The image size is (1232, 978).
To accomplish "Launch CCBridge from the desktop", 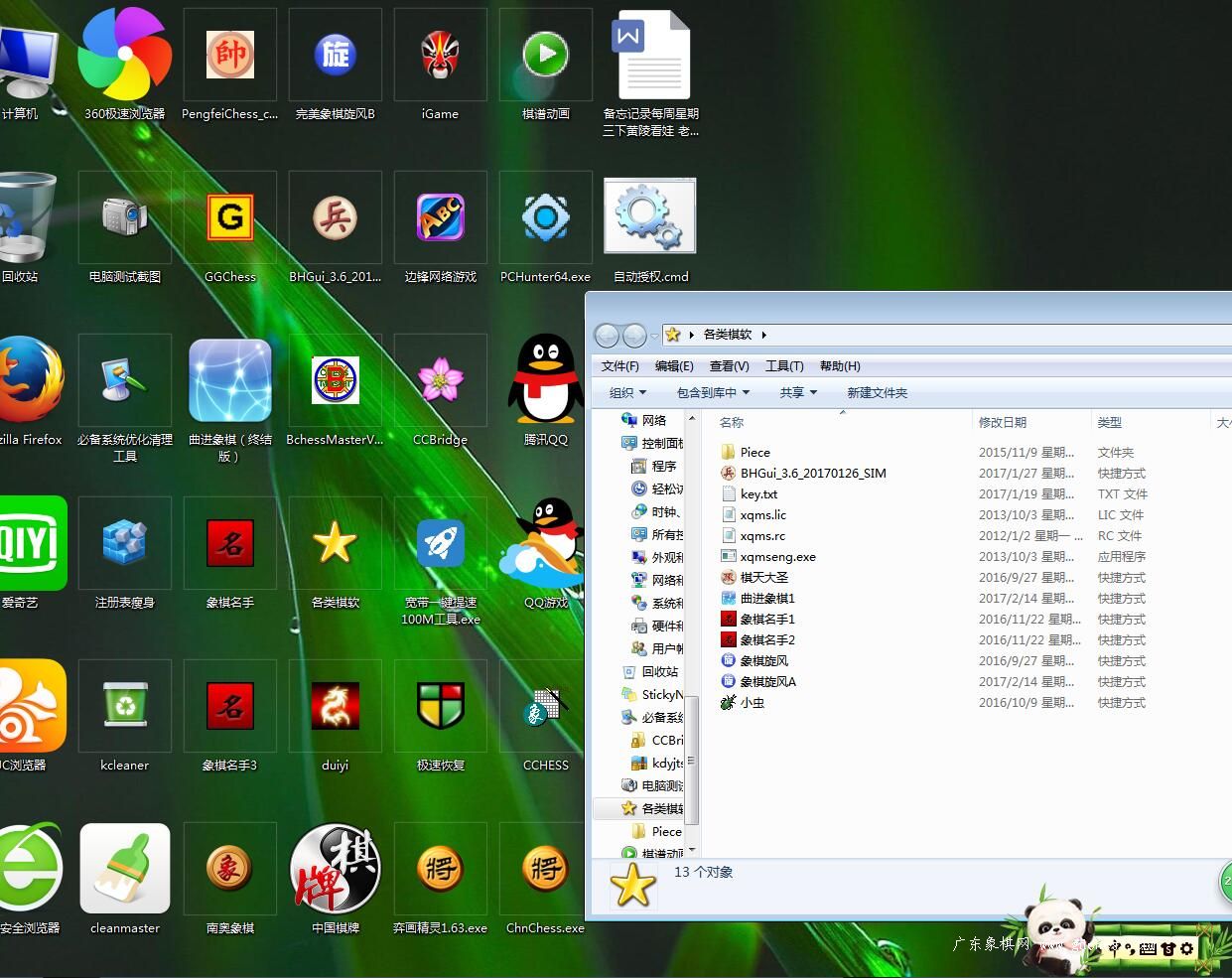I will [441, 391].
